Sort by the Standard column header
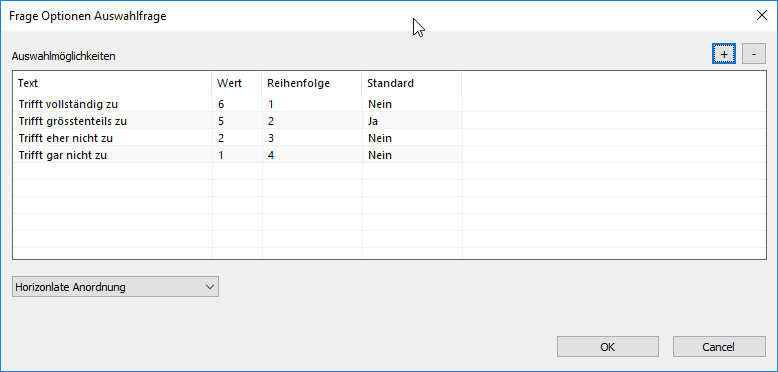 [x=412, y=83]
